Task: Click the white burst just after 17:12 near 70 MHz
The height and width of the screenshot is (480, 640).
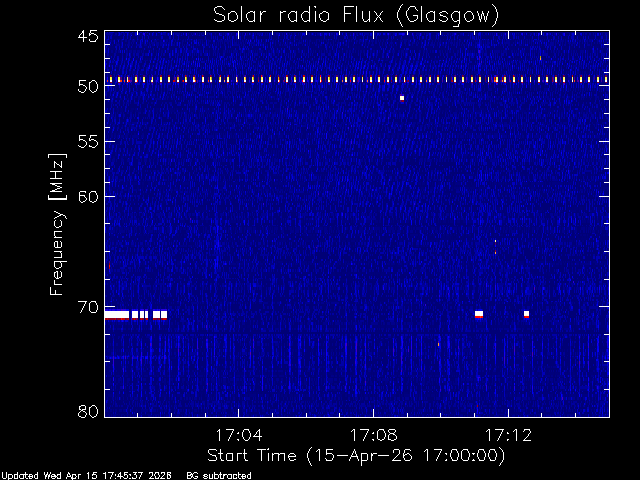Action: click(x=527, y=314)
